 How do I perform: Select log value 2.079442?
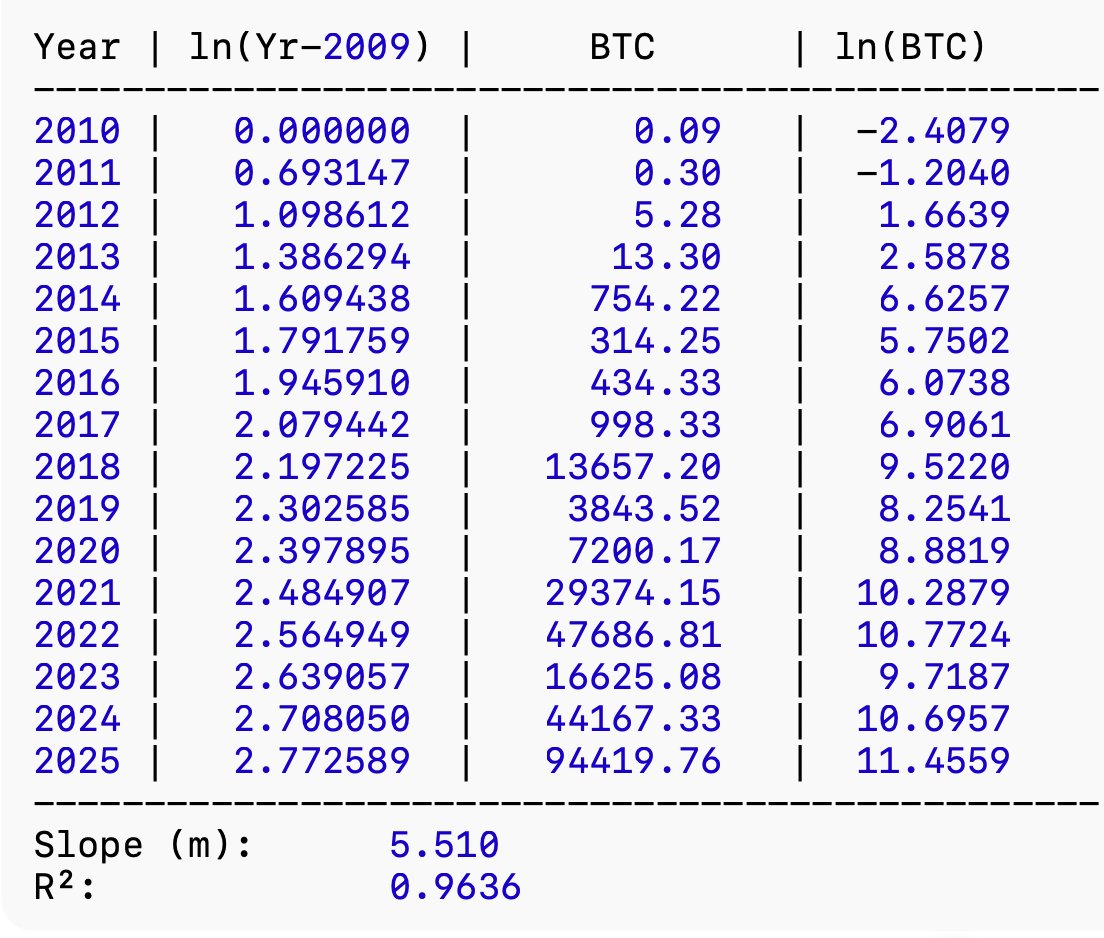pos(322,425)
